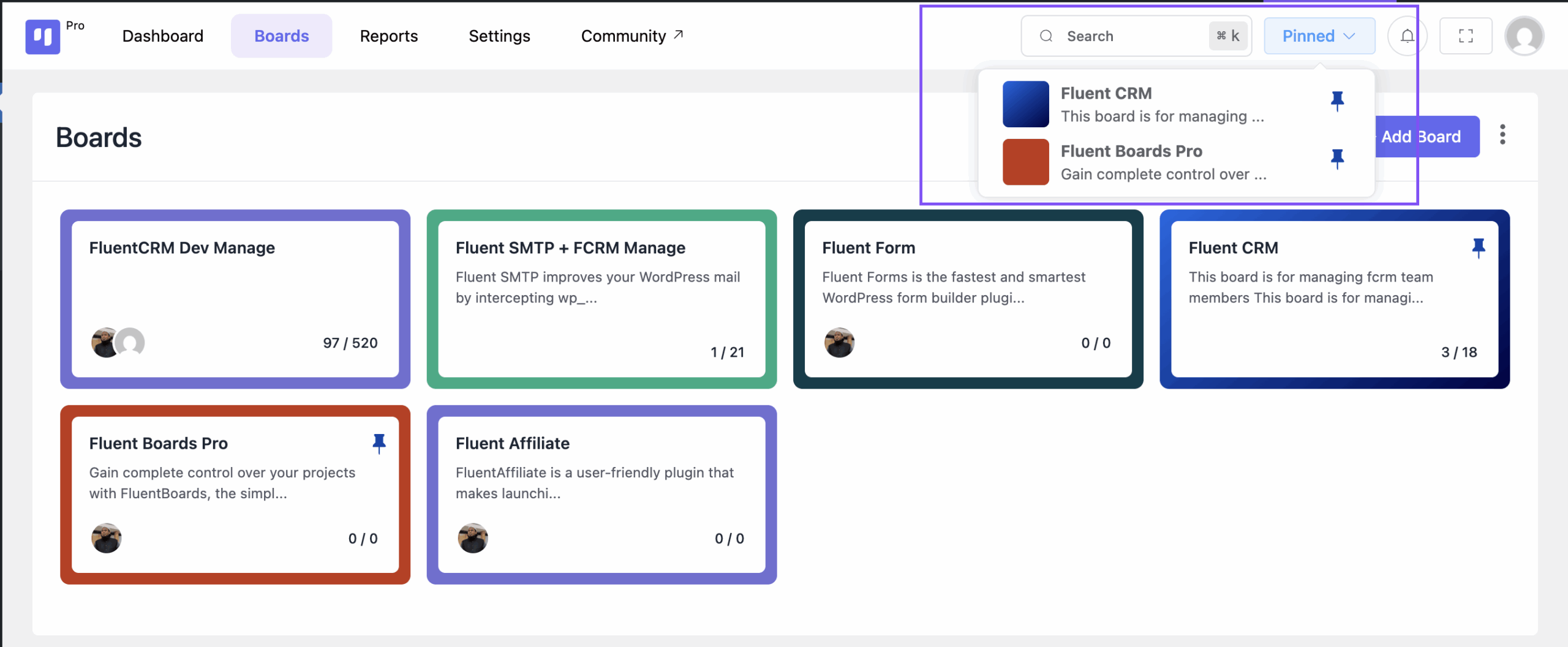Click the Add Board button
This screenshot has width=1568, height=647.
(1422, 137)
